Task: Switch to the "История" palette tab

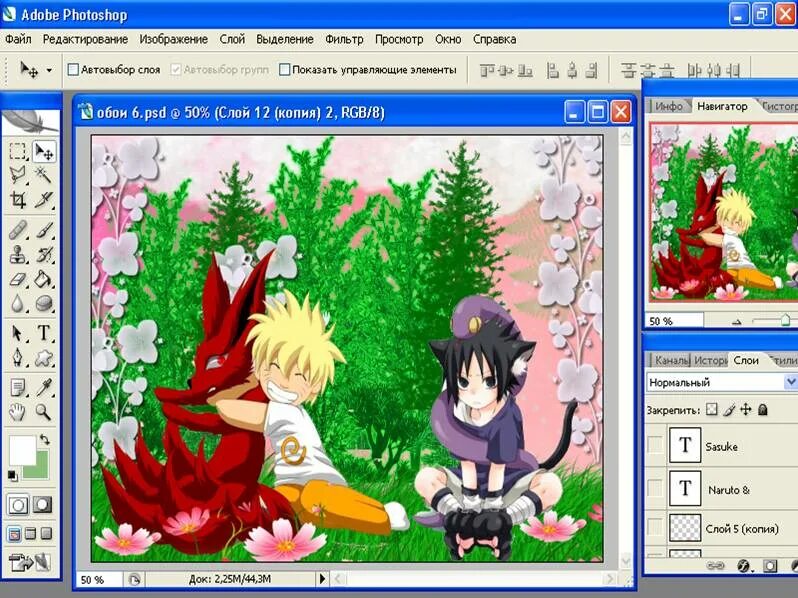Action: coord(710,360)
